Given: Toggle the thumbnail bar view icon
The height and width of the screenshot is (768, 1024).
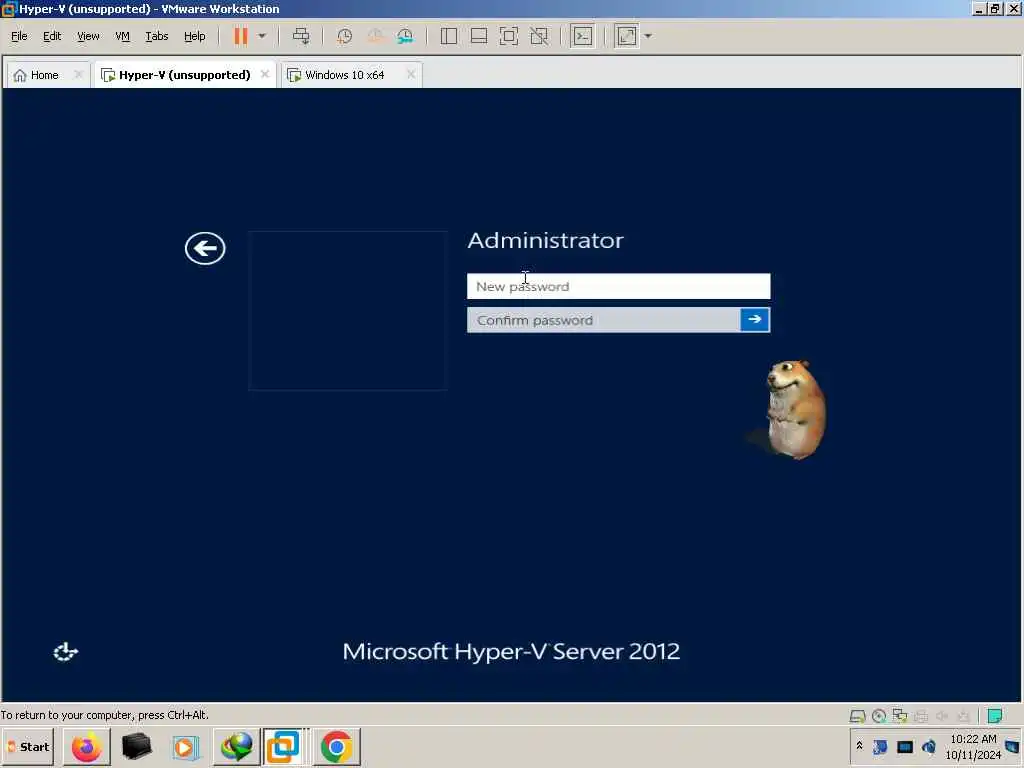Looking at the screenshot, I should point(479,36).
